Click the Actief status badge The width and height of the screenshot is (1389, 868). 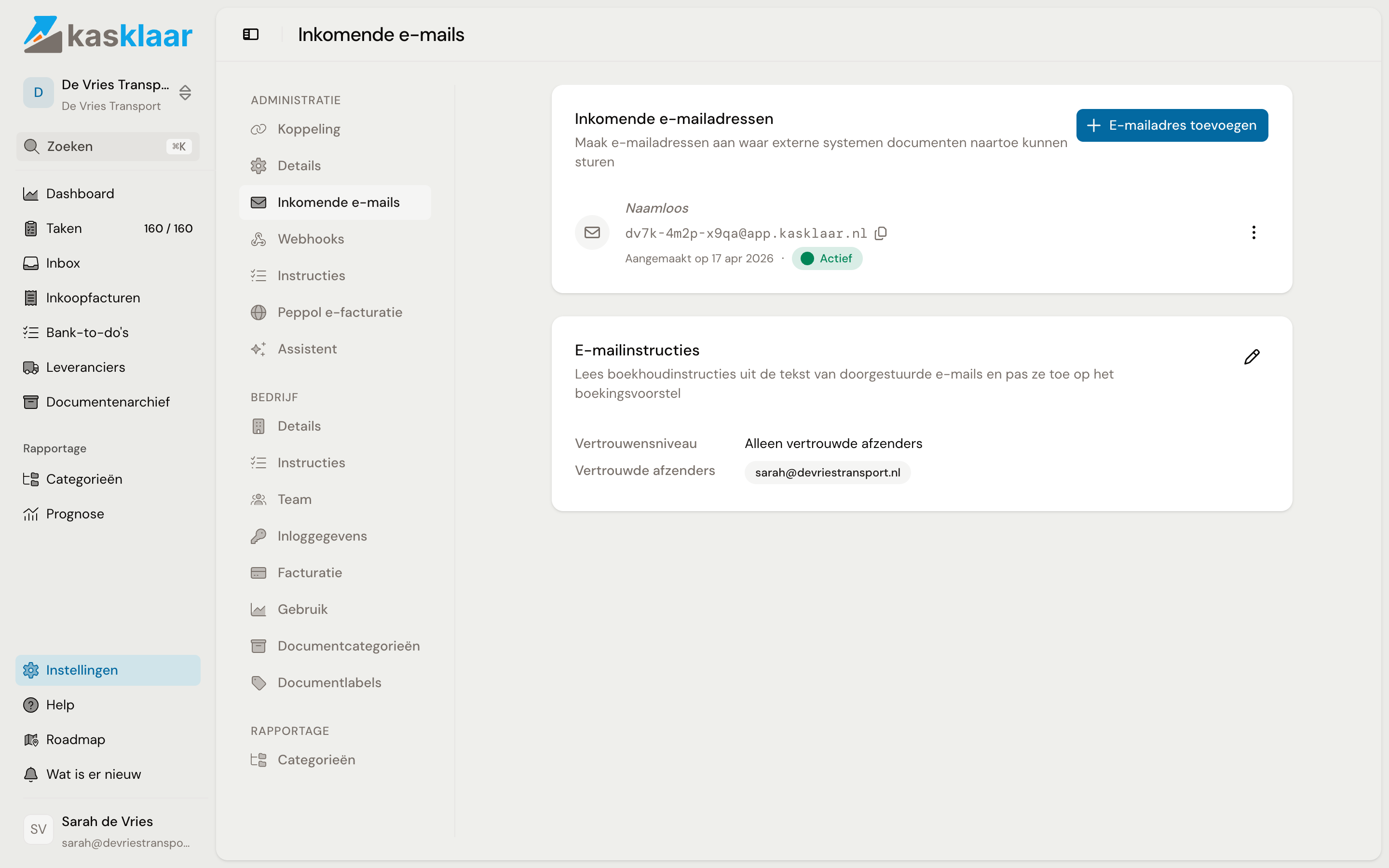[827, 258]
